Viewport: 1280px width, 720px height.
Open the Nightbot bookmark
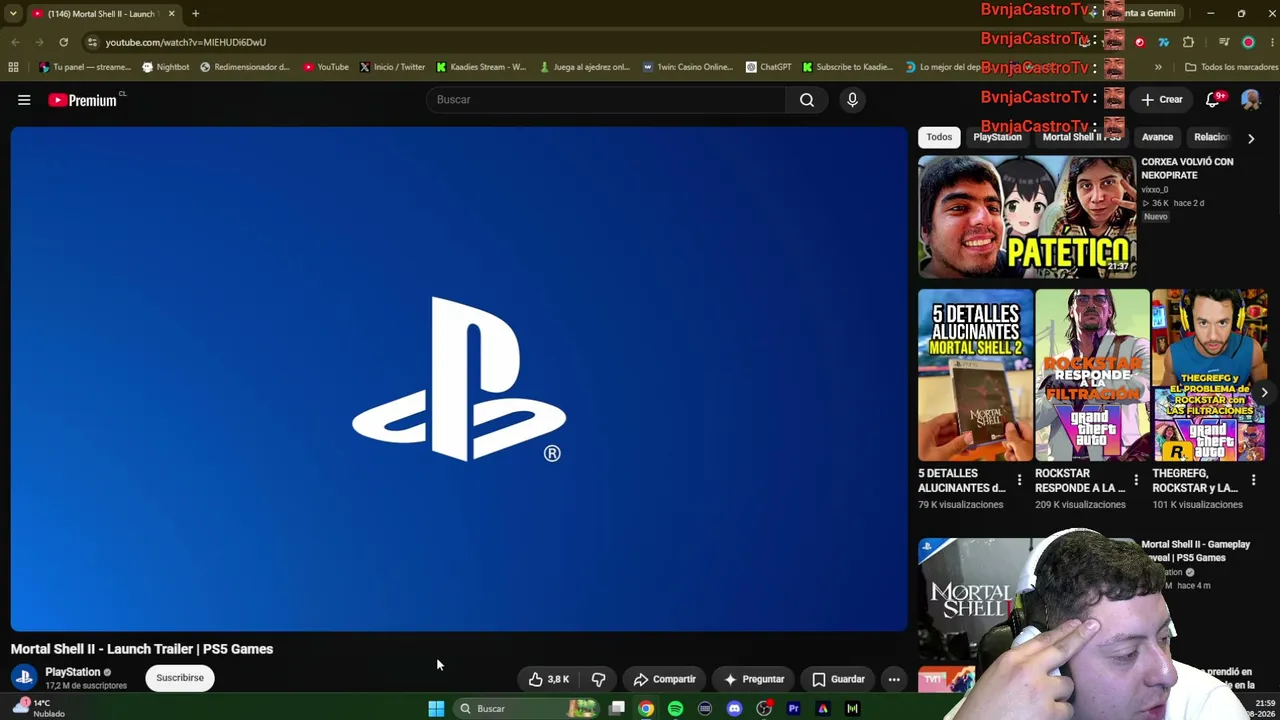pyautogui.click(x=166, y=67)
